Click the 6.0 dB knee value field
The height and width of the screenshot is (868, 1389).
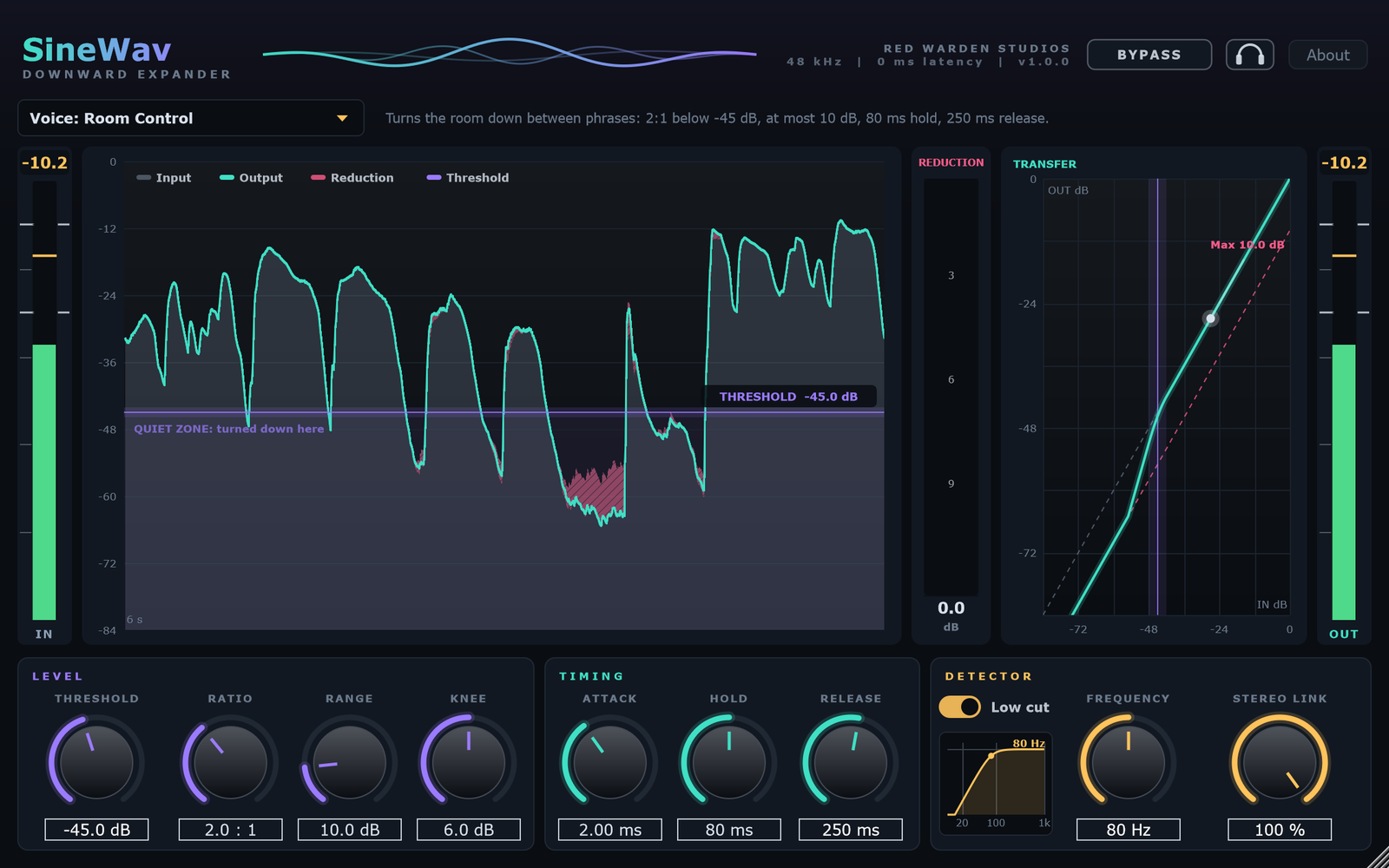point(468,830)
